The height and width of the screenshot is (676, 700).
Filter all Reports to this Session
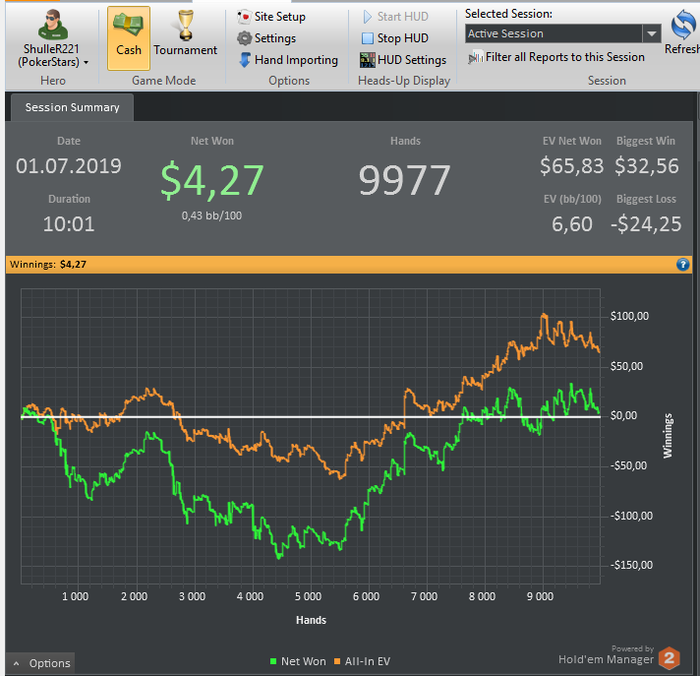coord(556,57)
